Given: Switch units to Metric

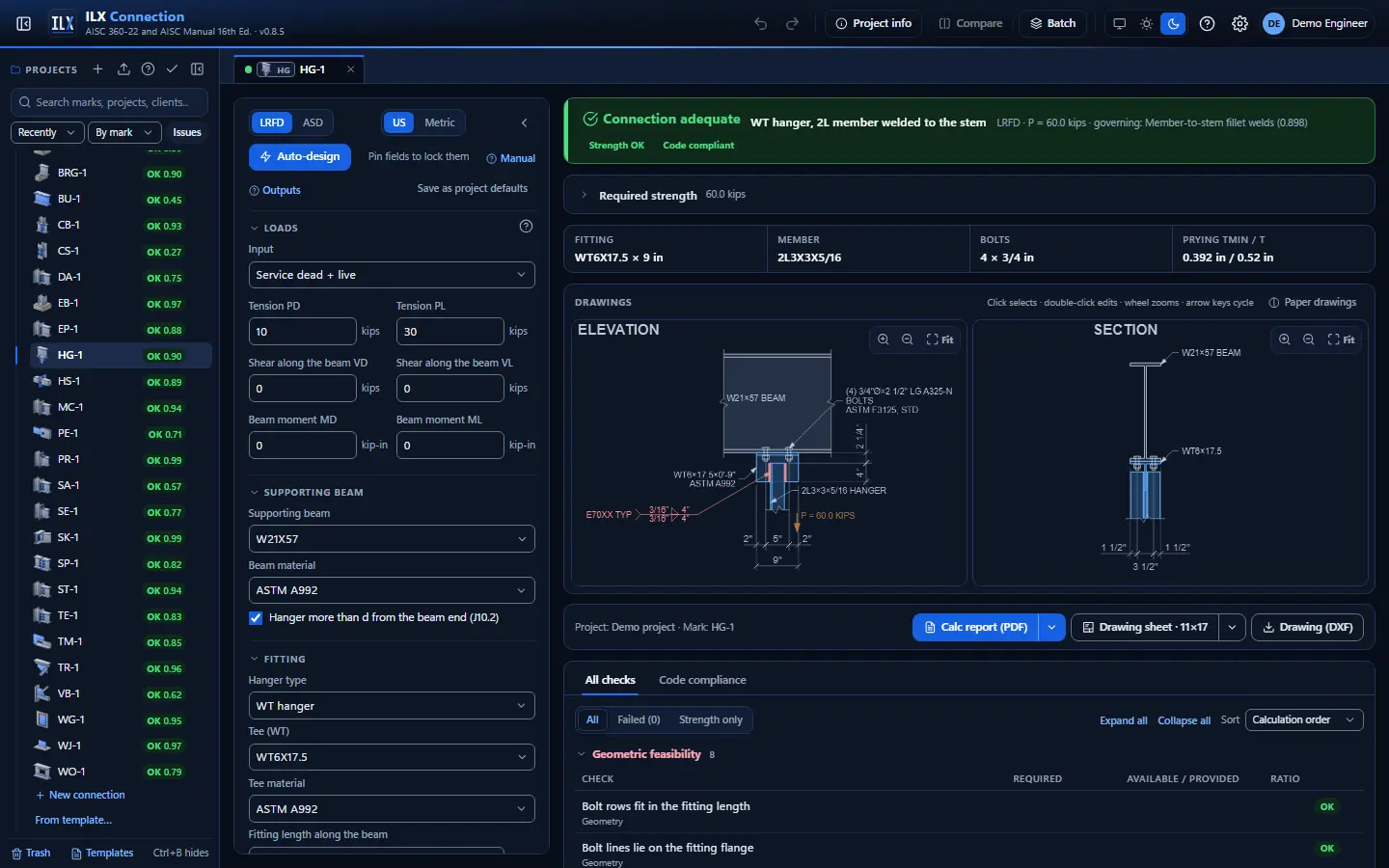Looking at the screenshot, I should point(440,122).
